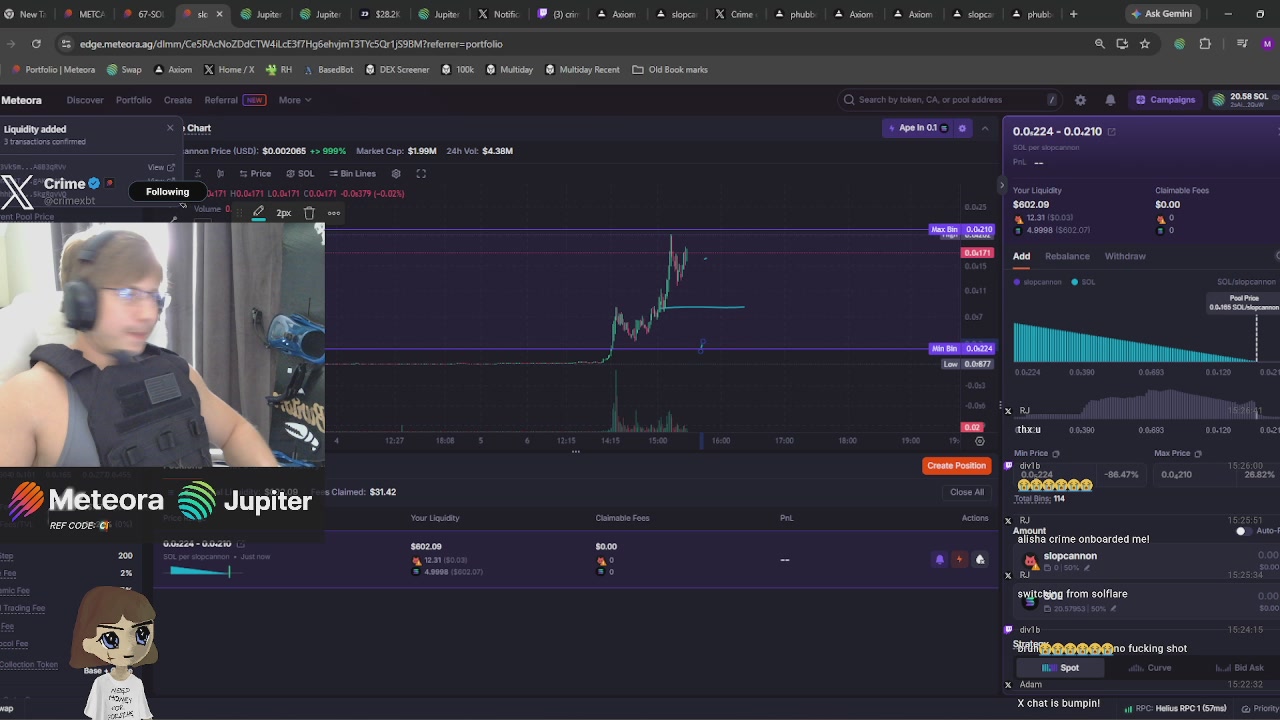
Task: Delete the selected chart drawing
Action: click(x=309, y=213)
